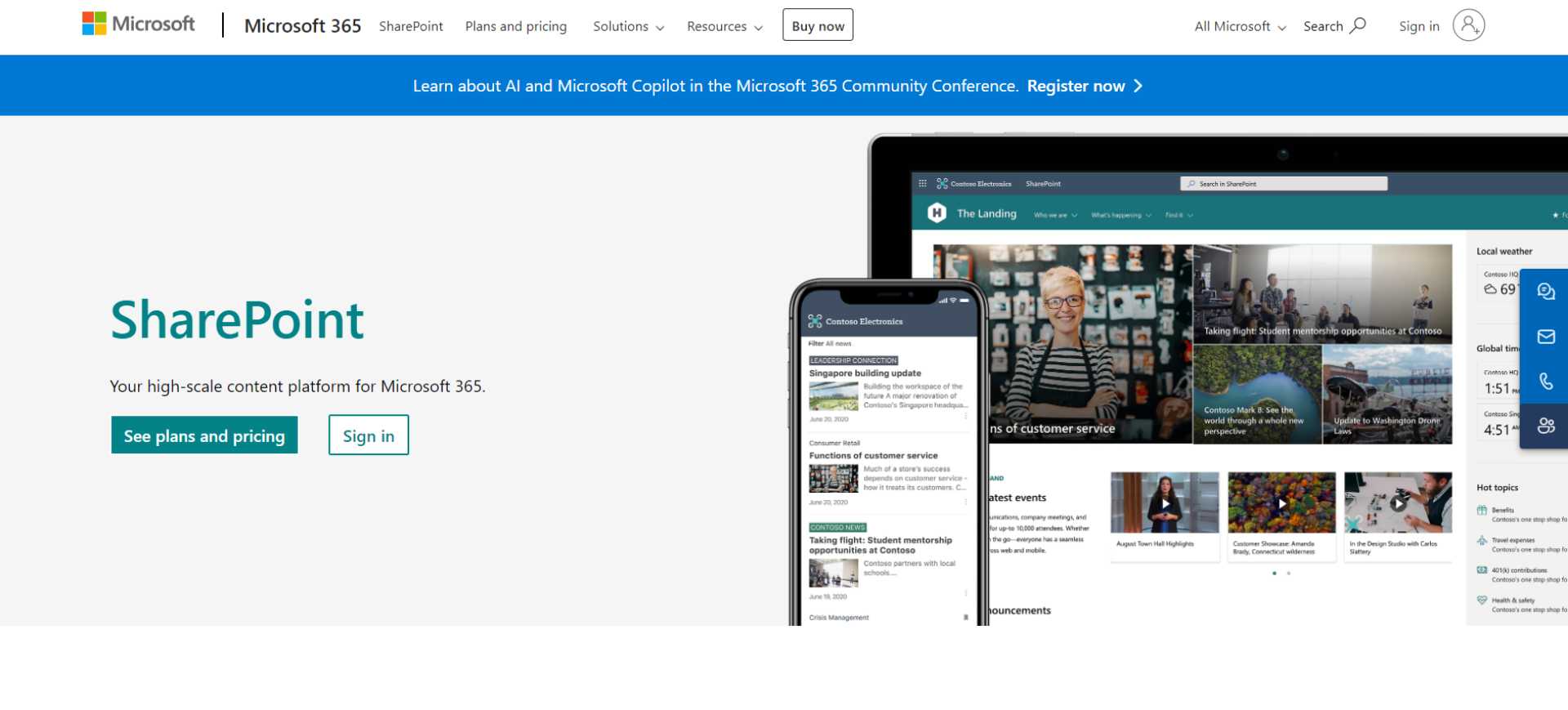The image size is (1568, 710).
Task: Expand the Find it menu
Action: [1179, 215]
